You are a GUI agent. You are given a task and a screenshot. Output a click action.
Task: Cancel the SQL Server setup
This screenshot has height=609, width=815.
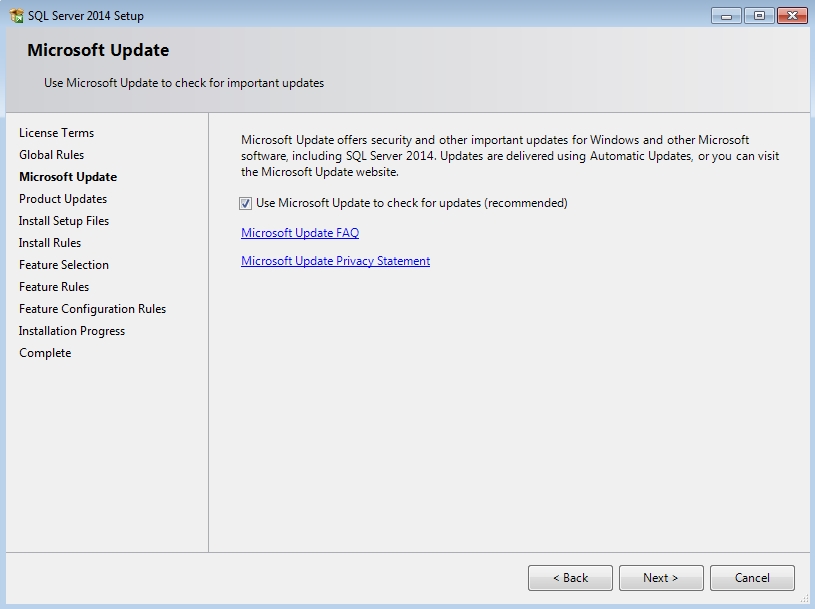pyautogui.click(x=752, y=578)
